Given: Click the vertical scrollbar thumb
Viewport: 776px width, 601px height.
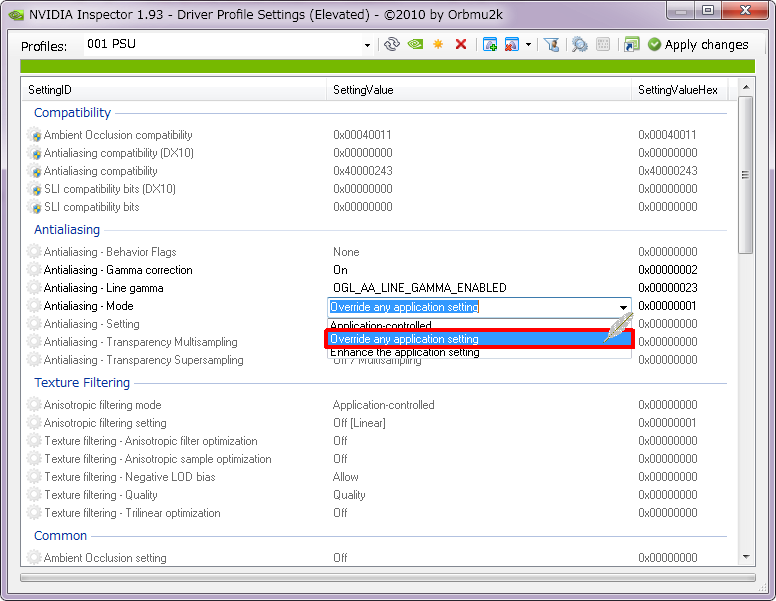Looking at the screenshot, I should (746, 175).
